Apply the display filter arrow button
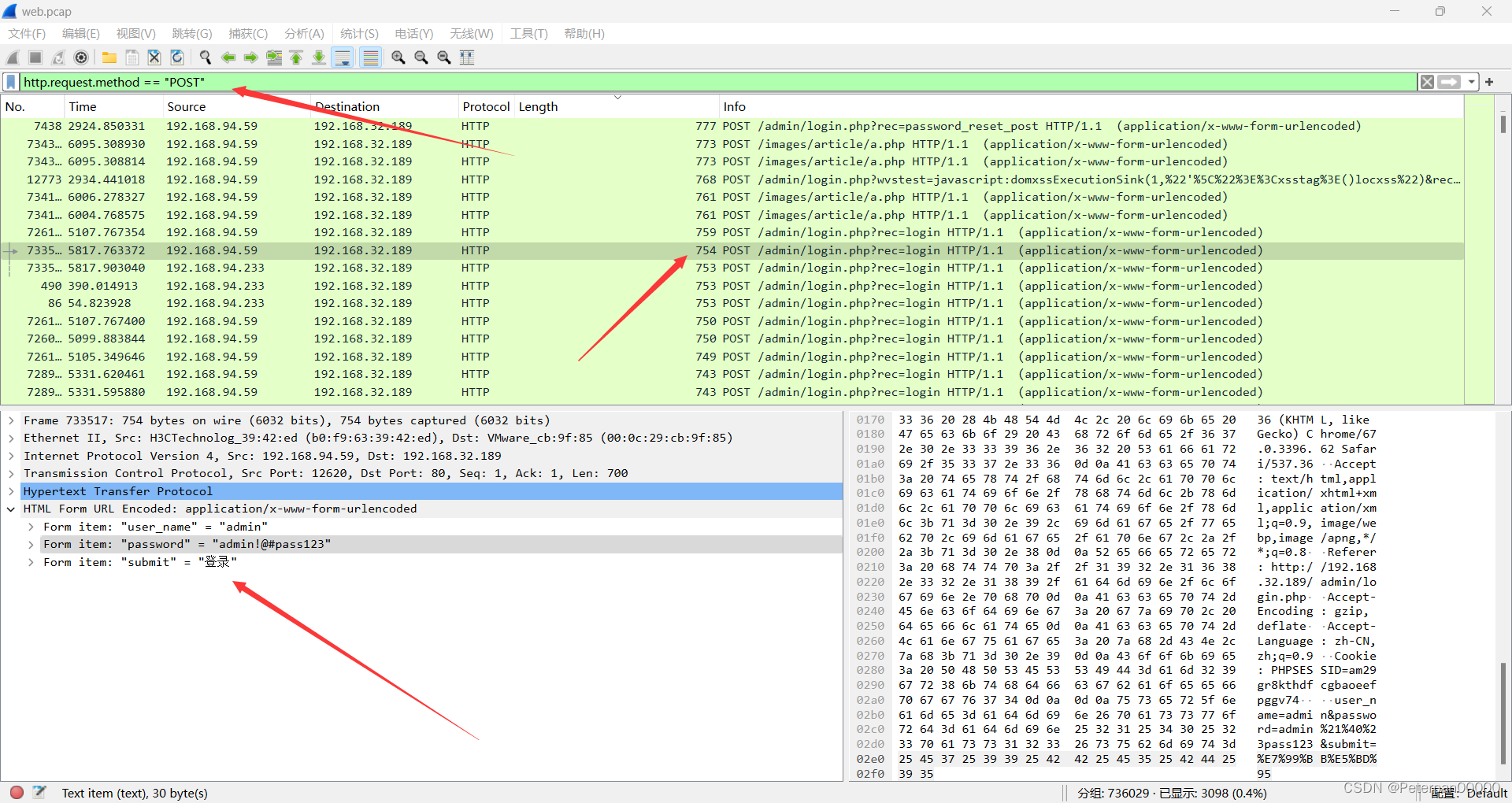1512x803 pixels. (1449, 82)
